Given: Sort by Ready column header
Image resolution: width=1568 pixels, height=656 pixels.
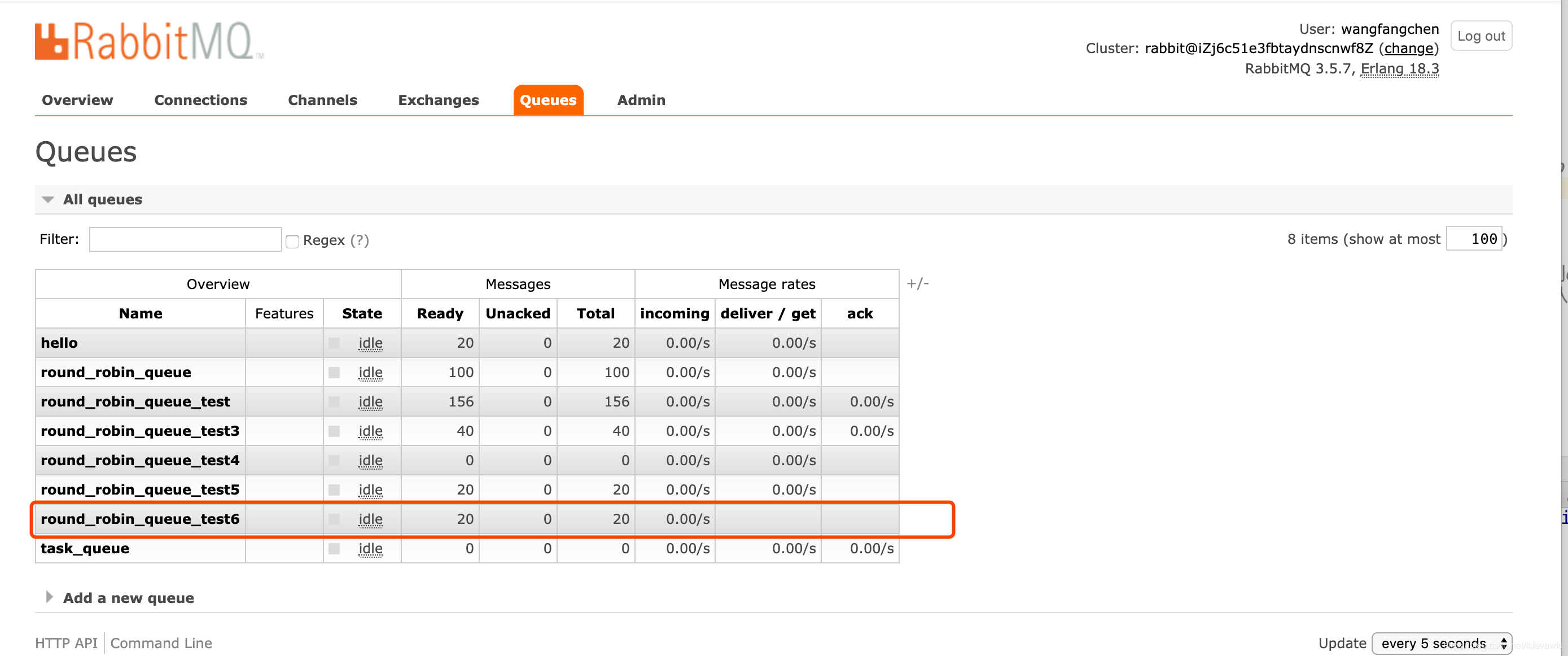Looking at the screenshot, I should tap(440, 313).
